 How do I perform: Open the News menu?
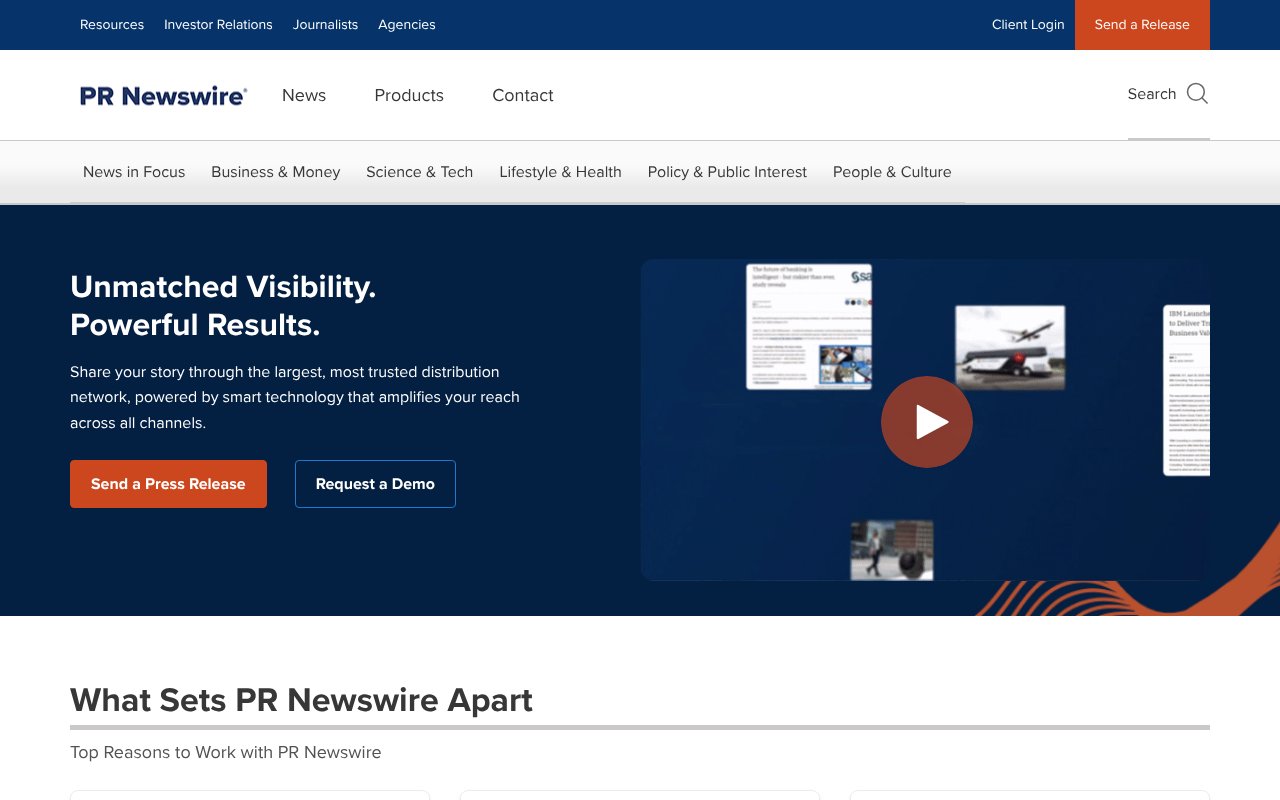point(304,95)
